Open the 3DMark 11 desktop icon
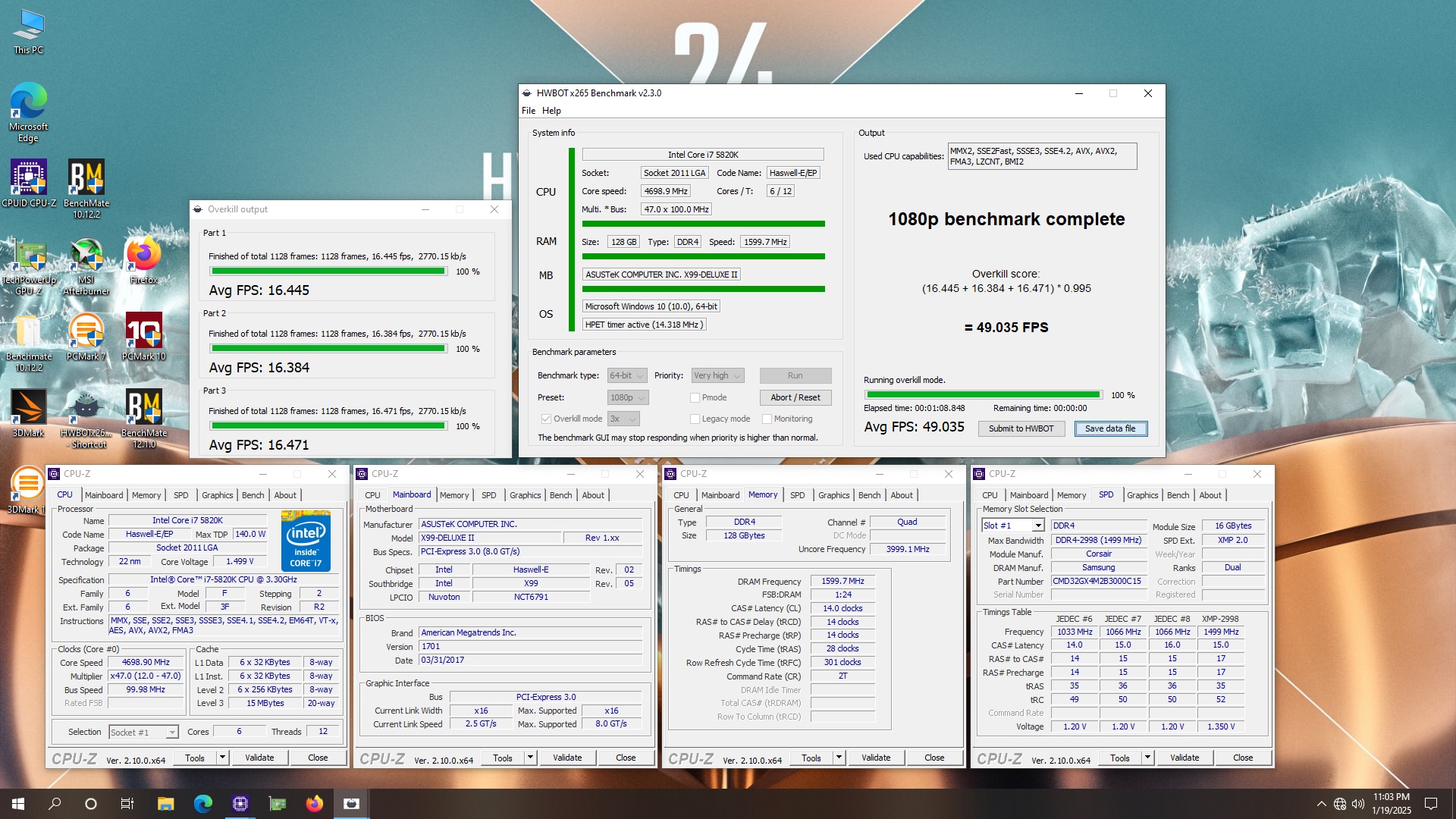Image resolution: width=1456 pixels, height=819 pixels. point(27,491)
